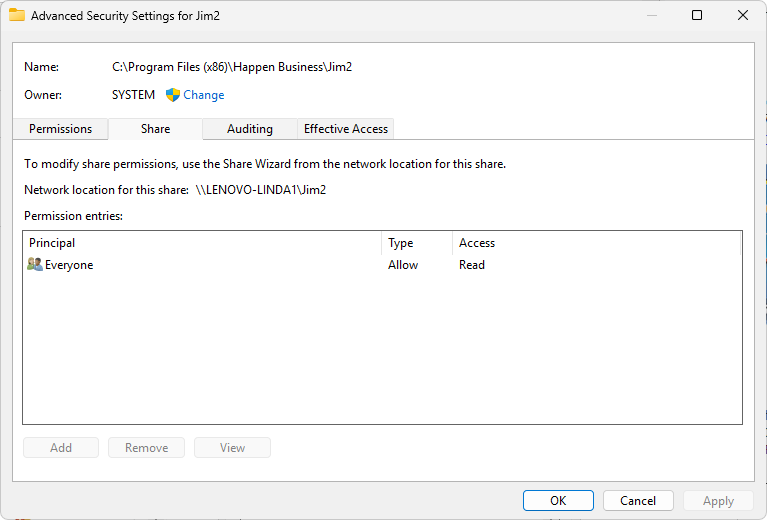Click the Remove button
The image size is (767, 520).
point(147,448)
